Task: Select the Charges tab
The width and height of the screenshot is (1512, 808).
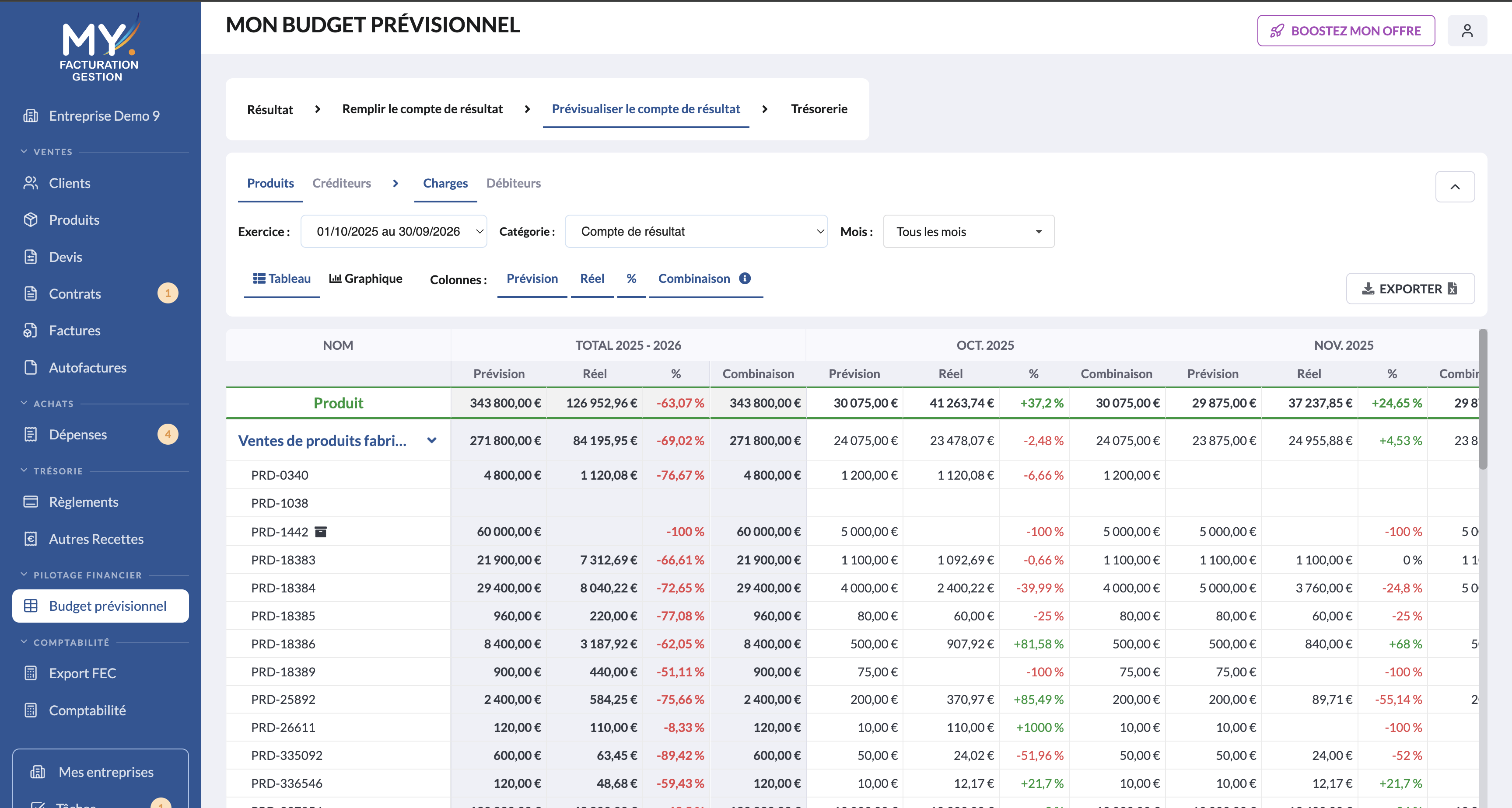Action: click(445, 183)
